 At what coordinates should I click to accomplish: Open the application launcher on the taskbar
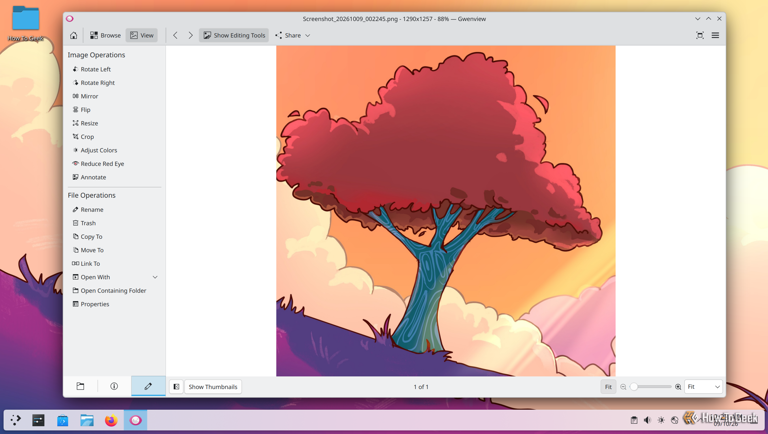(16, 420)
